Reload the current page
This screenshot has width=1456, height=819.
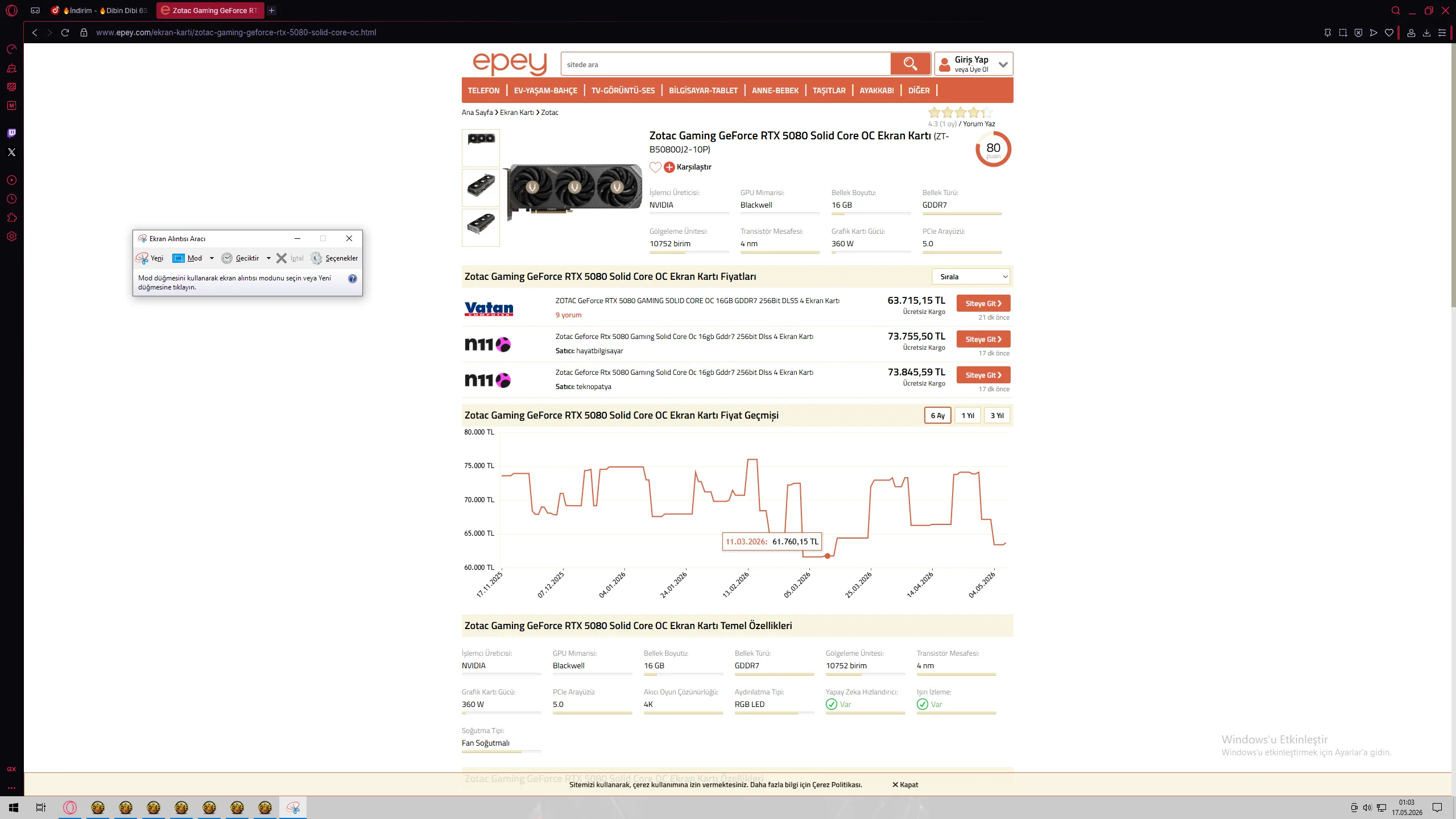click(65, 32)
